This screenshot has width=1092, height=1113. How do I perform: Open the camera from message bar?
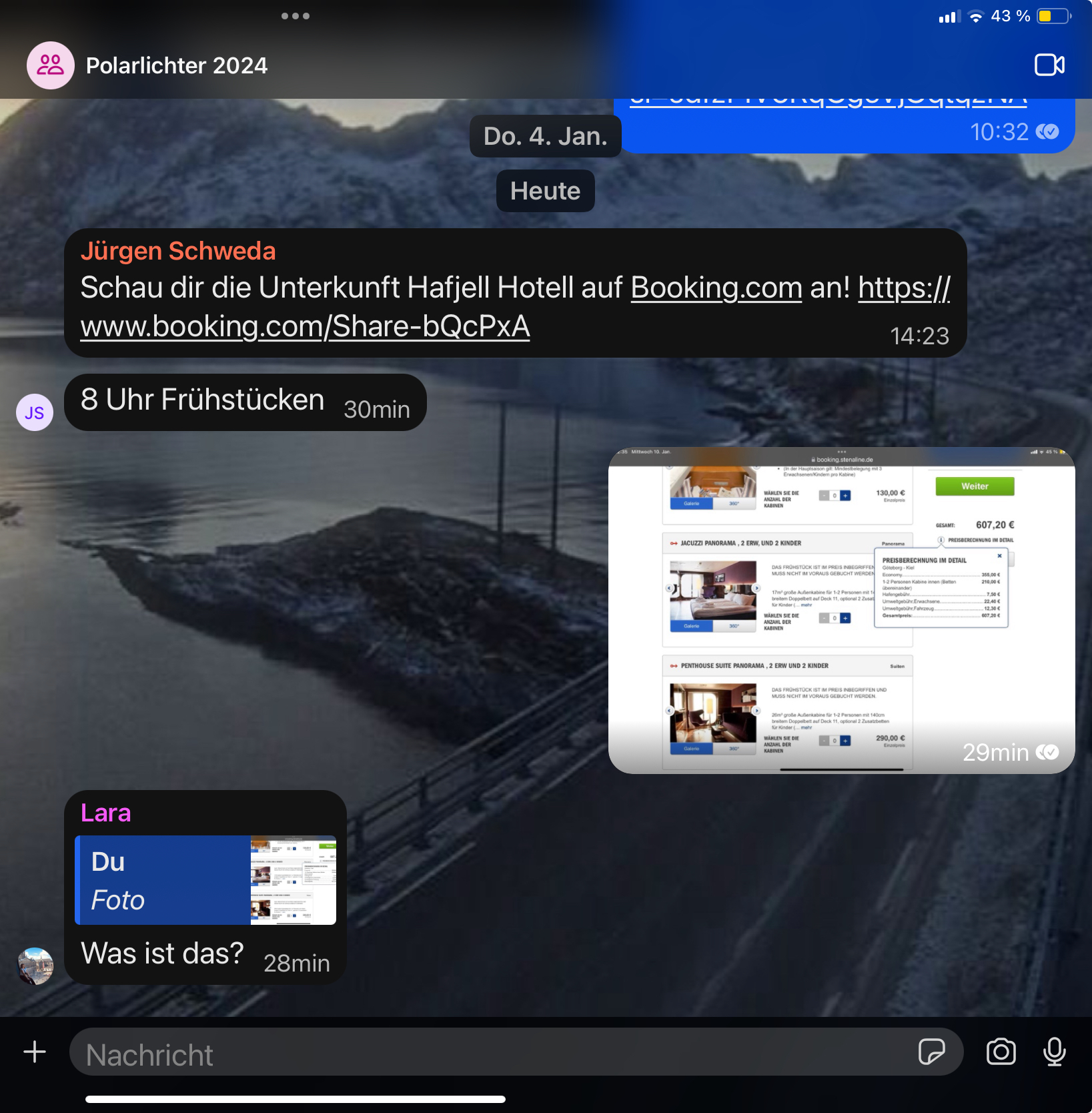point(1001,1052)
